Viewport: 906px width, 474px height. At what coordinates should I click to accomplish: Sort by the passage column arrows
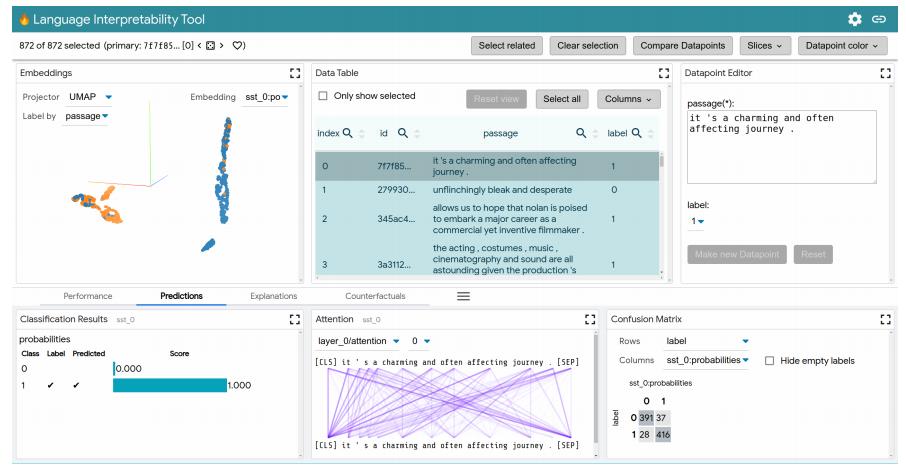tap(595, 134)
